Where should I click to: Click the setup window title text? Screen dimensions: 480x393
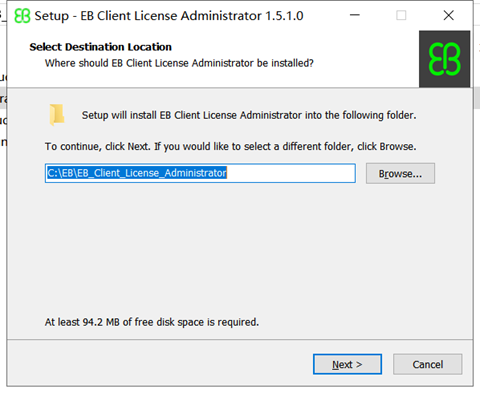click(x=169, y=16)
